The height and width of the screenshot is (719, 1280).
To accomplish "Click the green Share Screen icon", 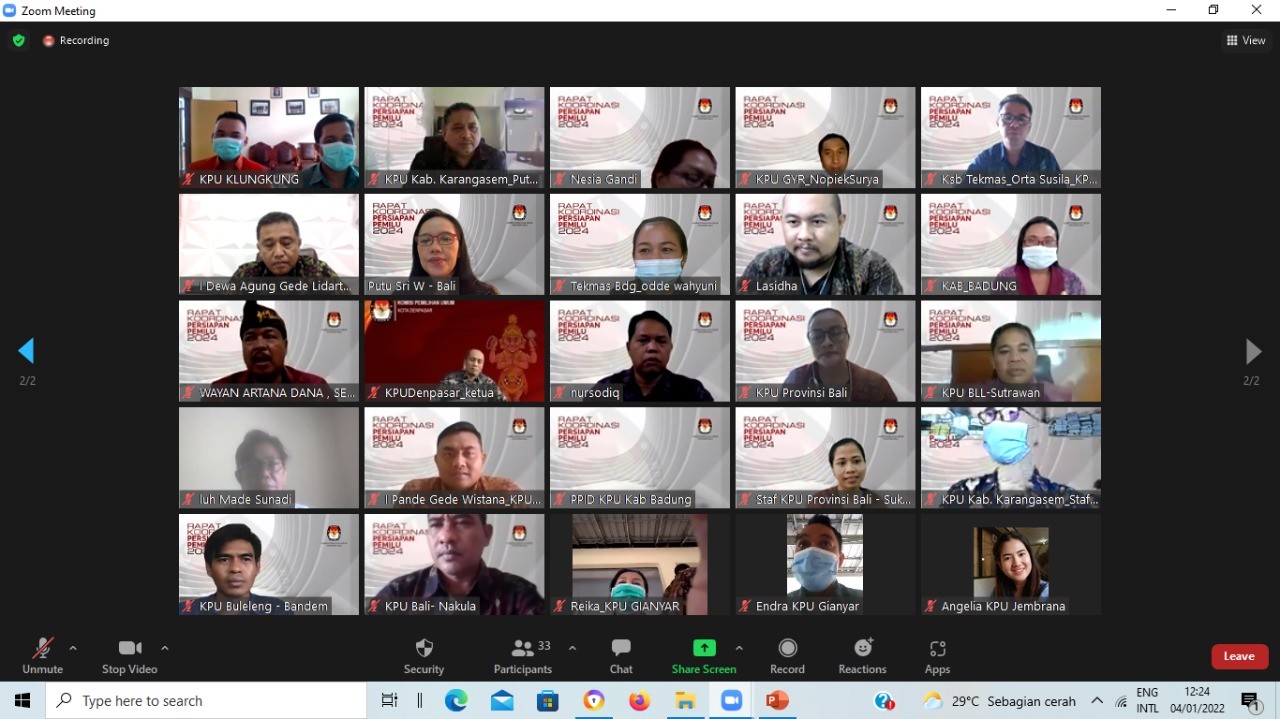I will 704,648.
